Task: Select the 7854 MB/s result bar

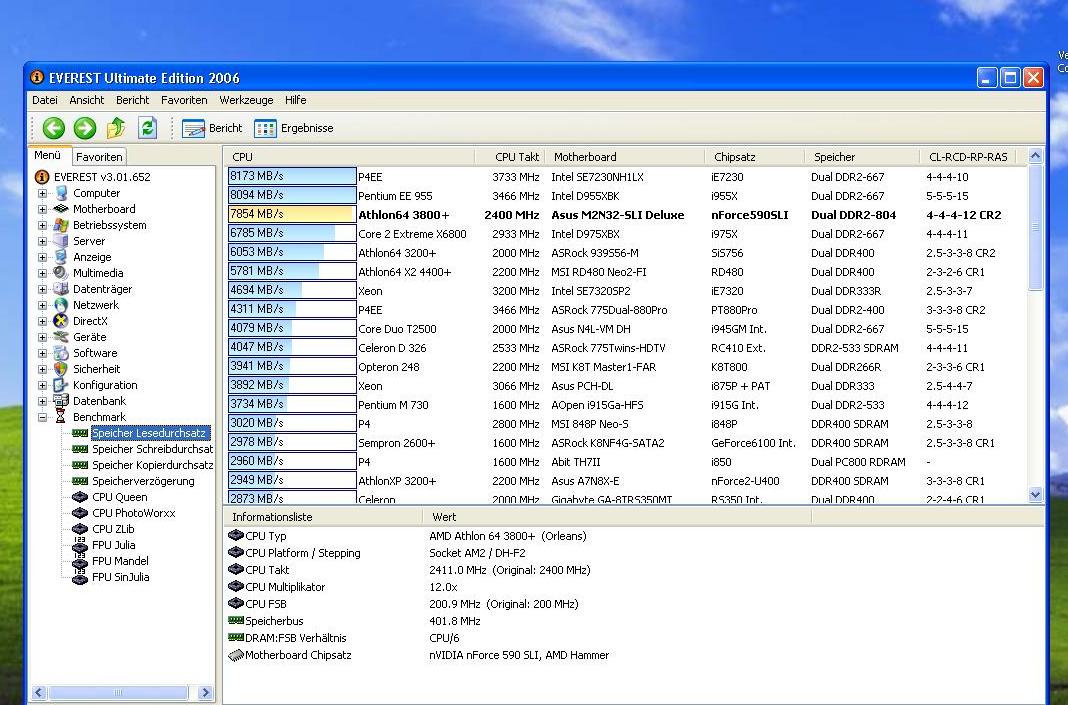Action: pyautogui.click(x=292, y=214)
